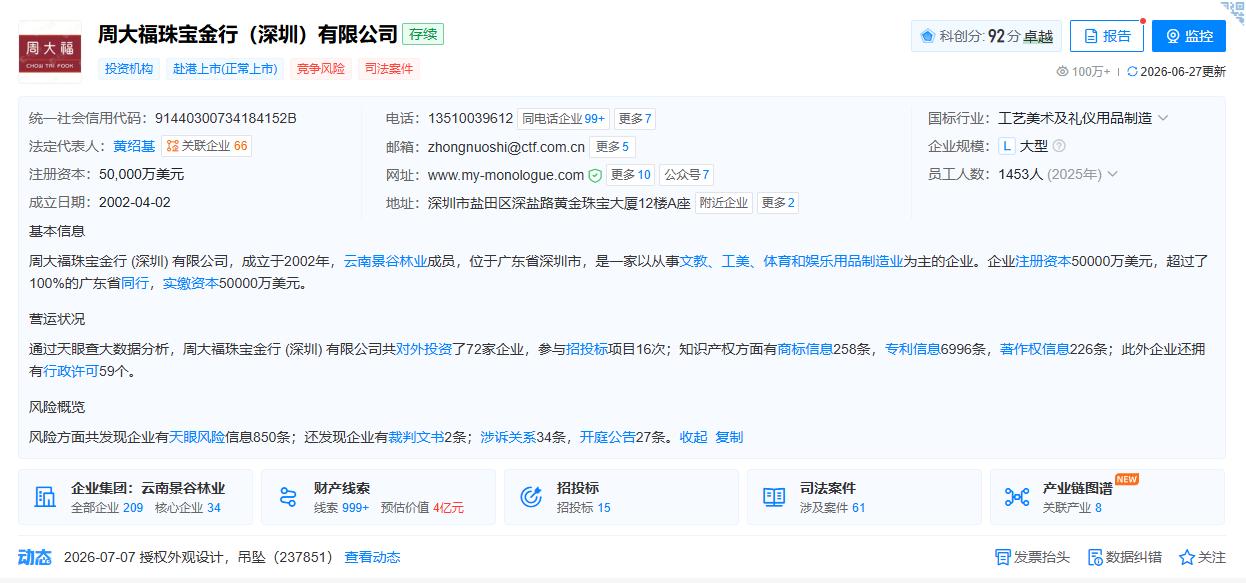Click the 实缴资本 link
Viewport: 1246px width, 583px height.
191,283
